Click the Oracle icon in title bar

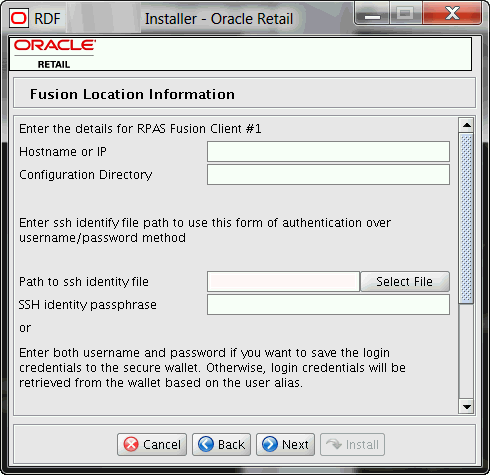tap(18, 18)
